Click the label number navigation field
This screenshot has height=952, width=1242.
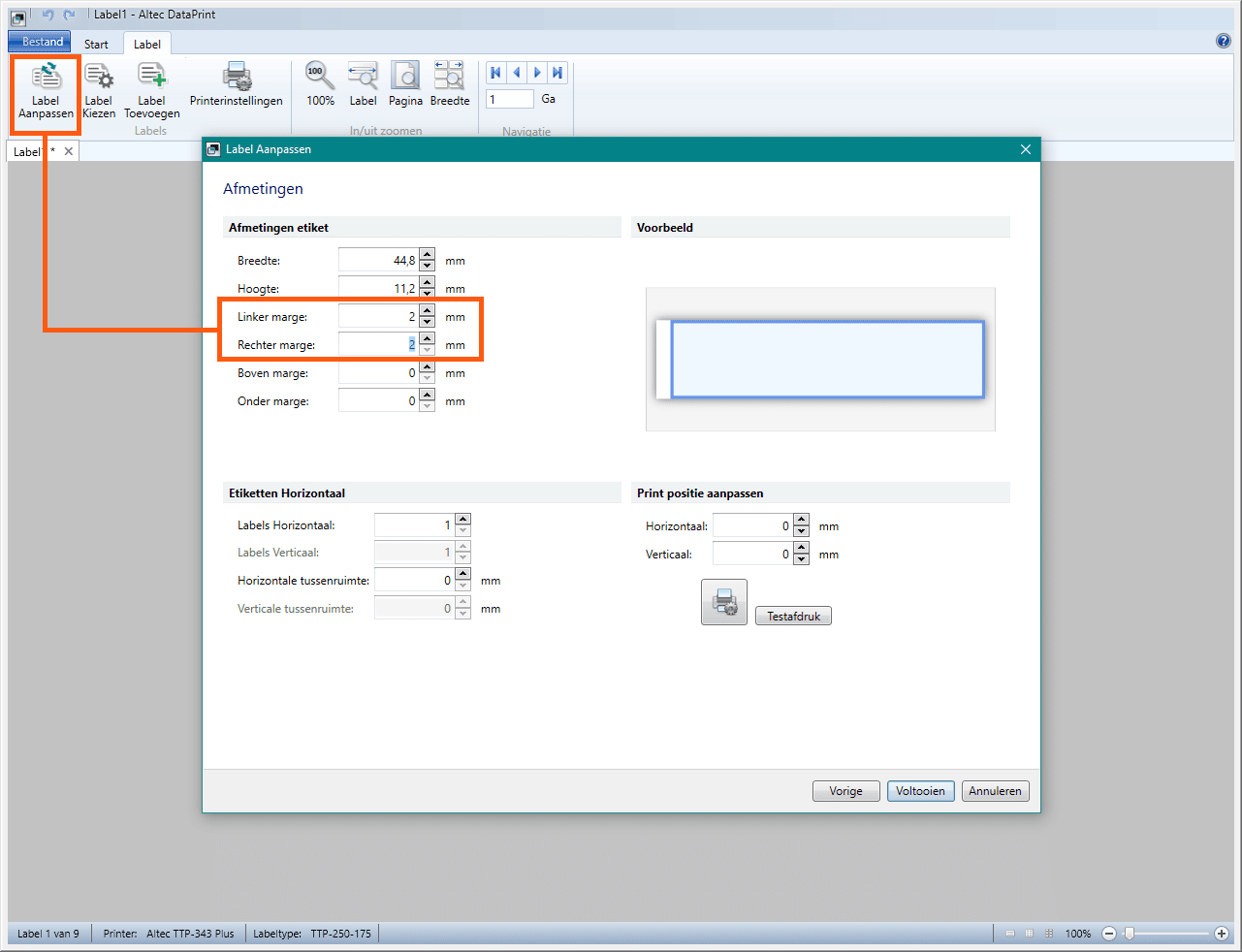pyautogui.click(x=510, y=99)
